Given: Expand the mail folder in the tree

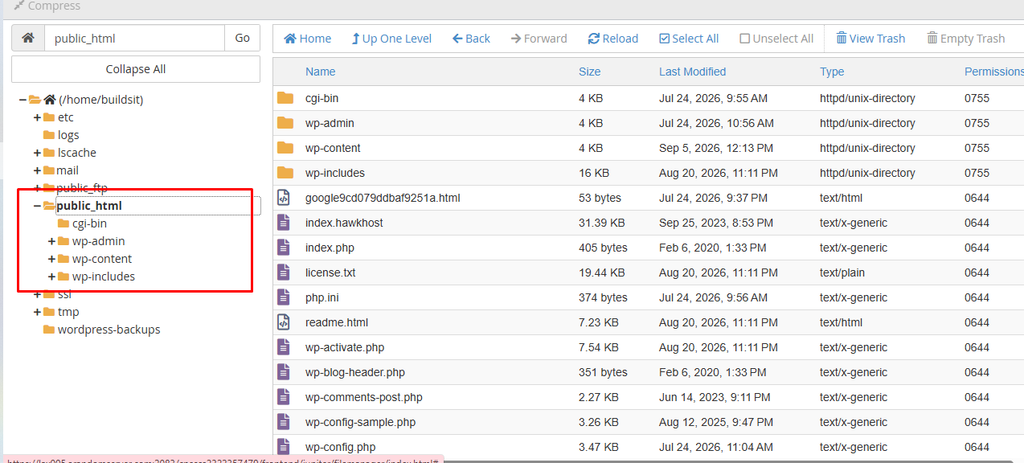Looking at the screenshot, I should click(37, 170).
